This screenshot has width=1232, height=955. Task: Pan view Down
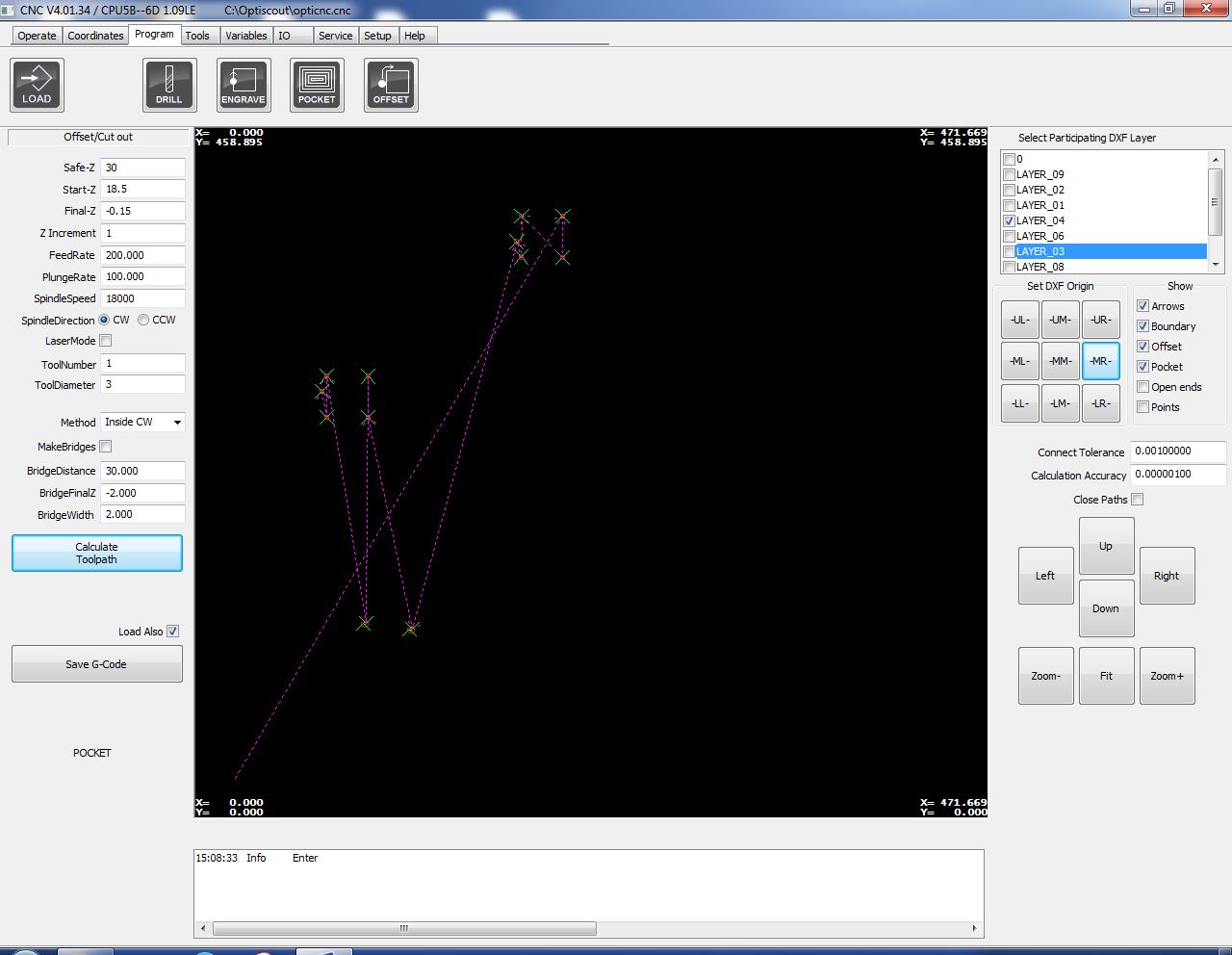pyautogui.click(x=1107, y=608)
